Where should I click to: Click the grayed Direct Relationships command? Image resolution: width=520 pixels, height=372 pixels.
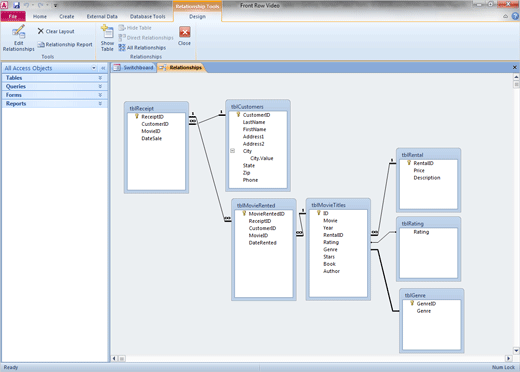tap(146, 38)
